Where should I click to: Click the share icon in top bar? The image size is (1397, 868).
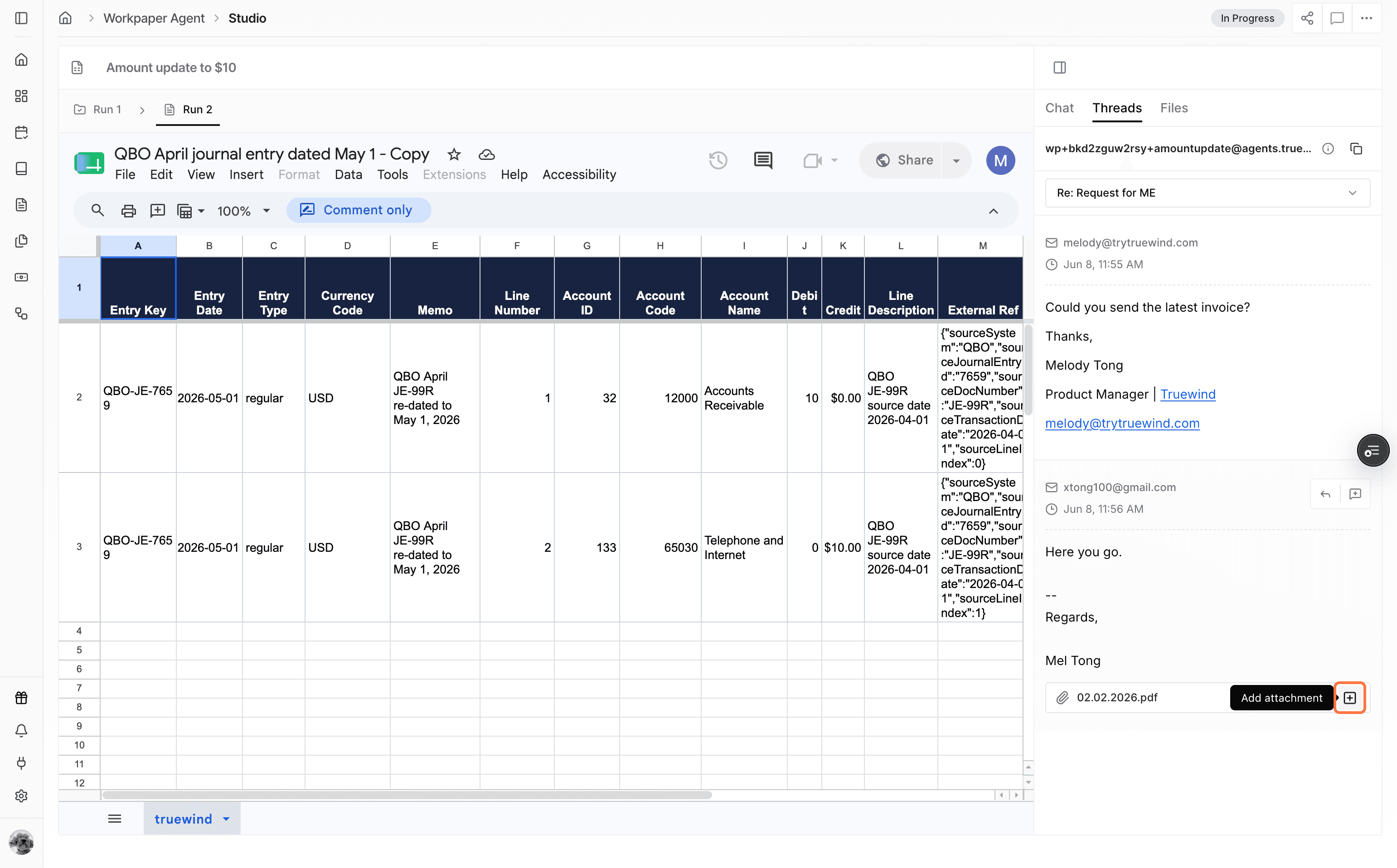tap(1307, 19)
